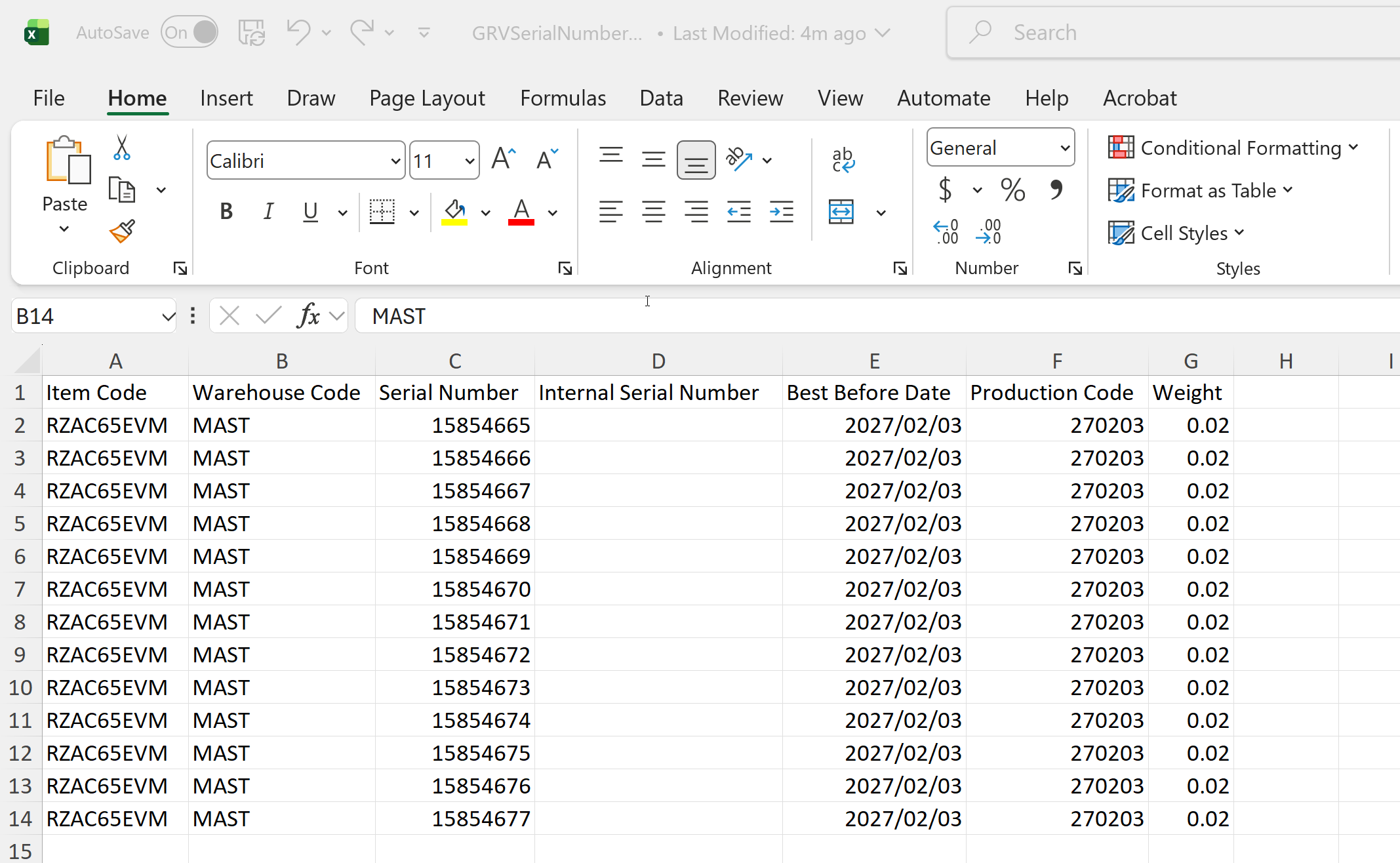Click the Percent Style icon
The image size is (1400, 863).
point(1012,190)
